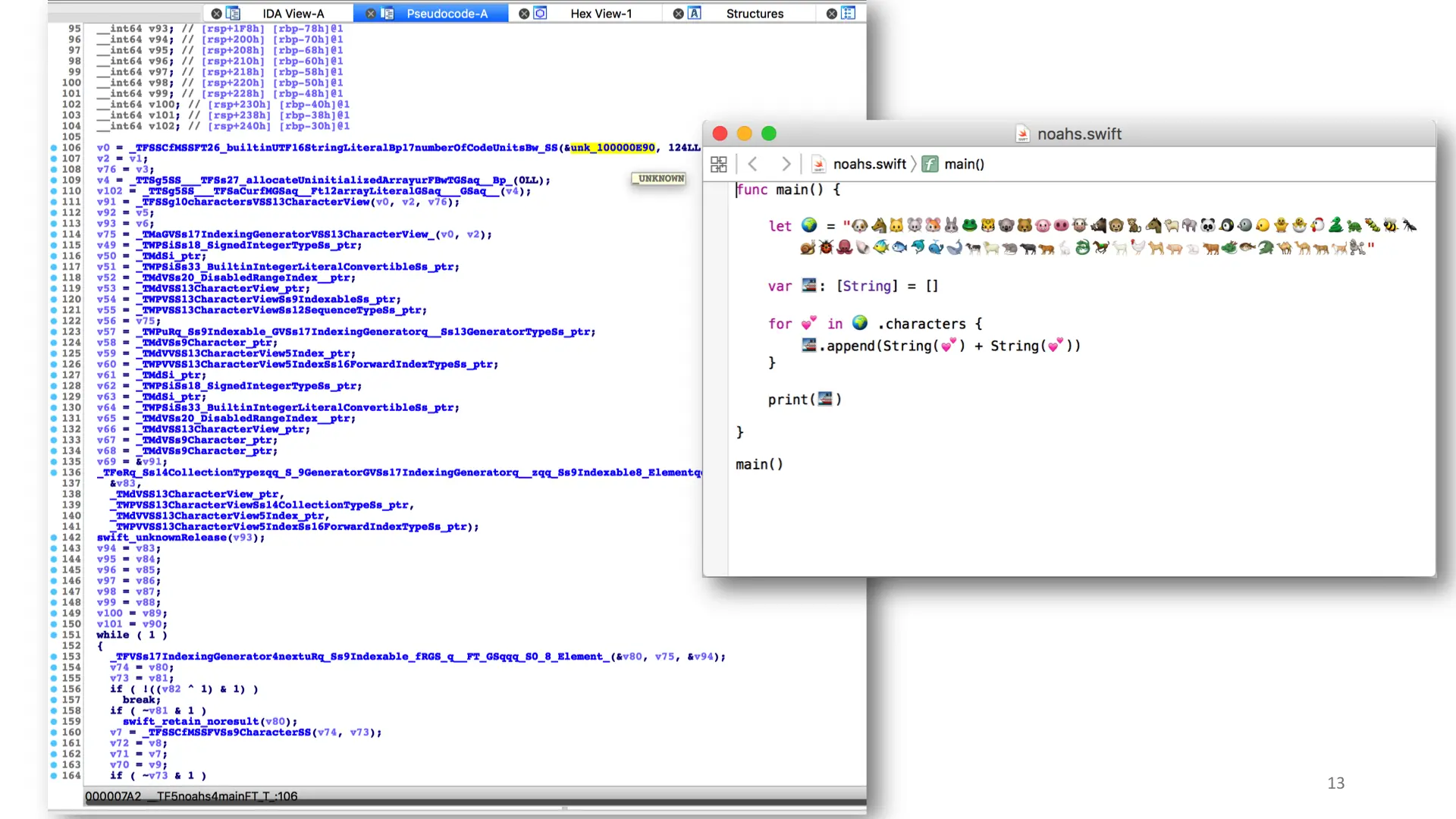1456x819 pixels.
Task: Click the panel icon after the Structures tab
Action: coord(849,14)
